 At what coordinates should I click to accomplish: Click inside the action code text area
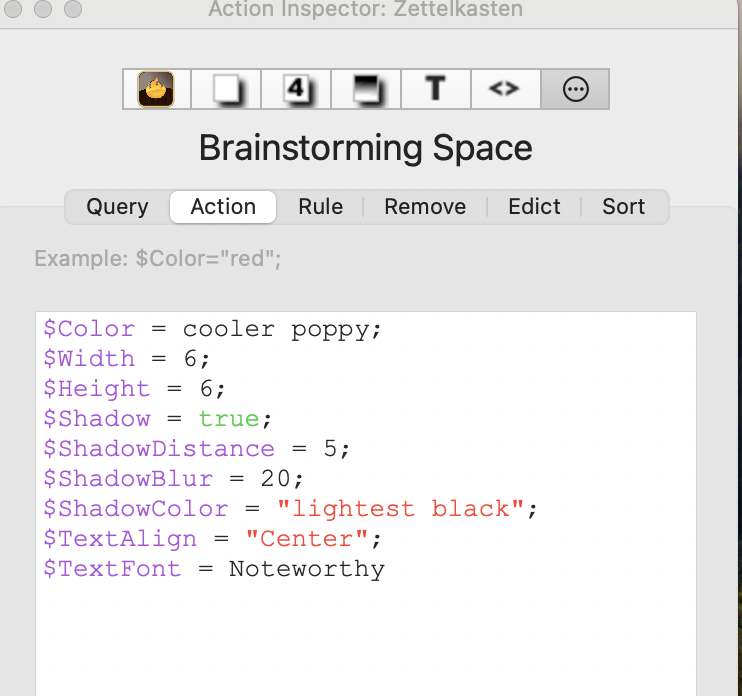[366, 630]
